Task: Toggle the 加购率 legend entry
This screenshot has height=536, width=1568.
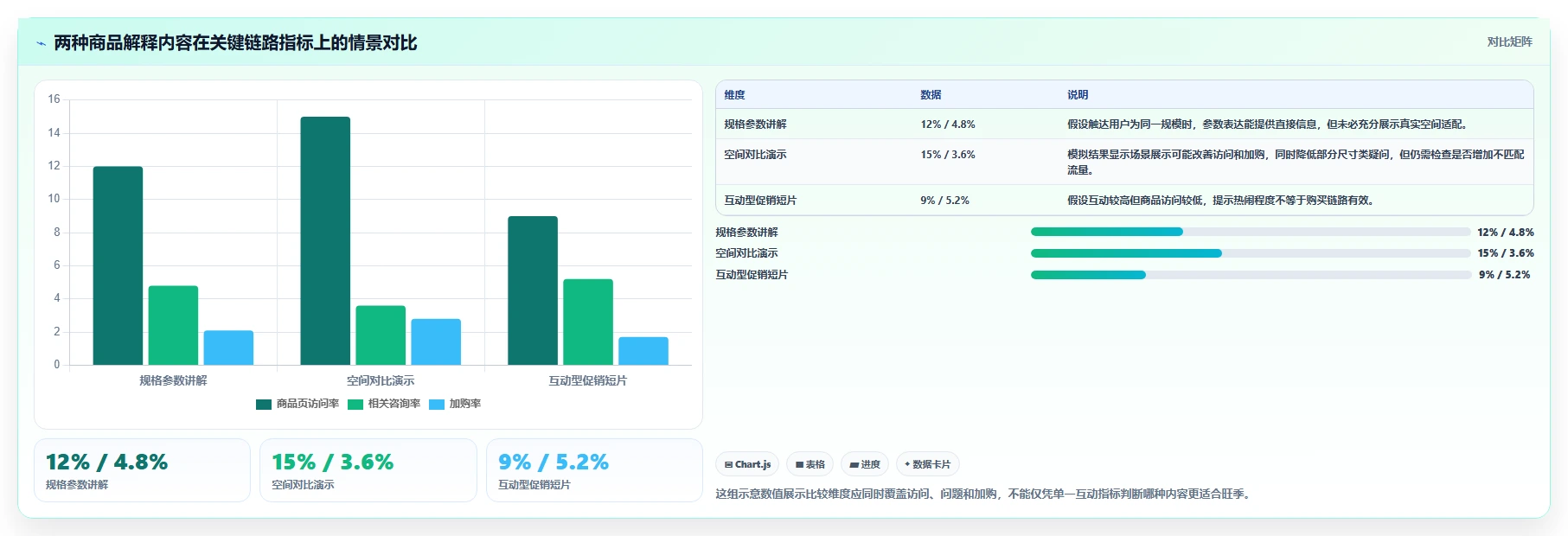Action: click(455, 404)
